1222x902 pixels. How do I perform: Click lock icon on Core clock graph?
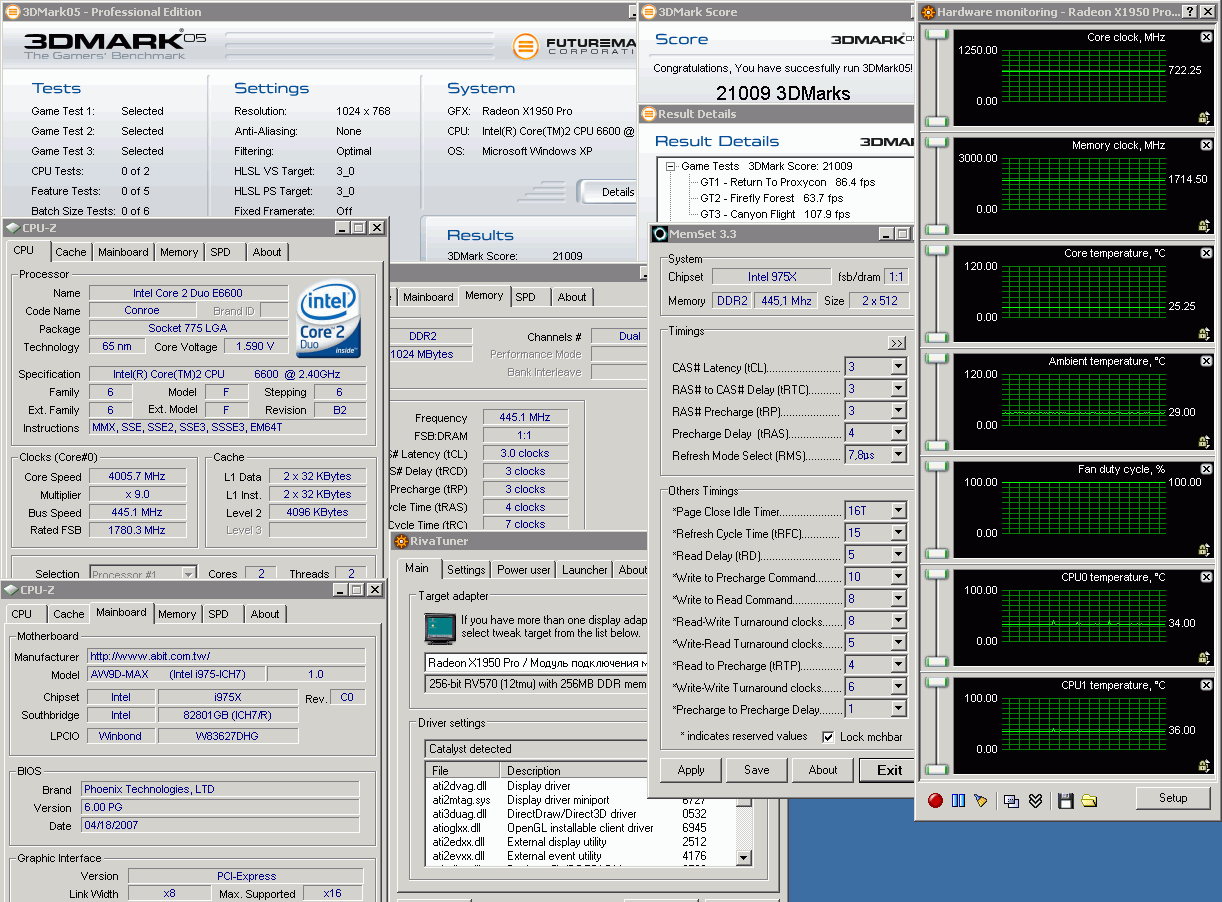[x=1205, y=118]
